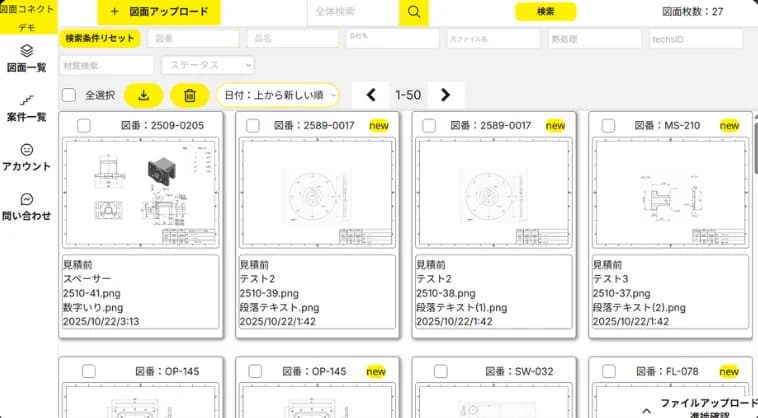
Task: Go to next page arrow
Action: coord(446,95)
